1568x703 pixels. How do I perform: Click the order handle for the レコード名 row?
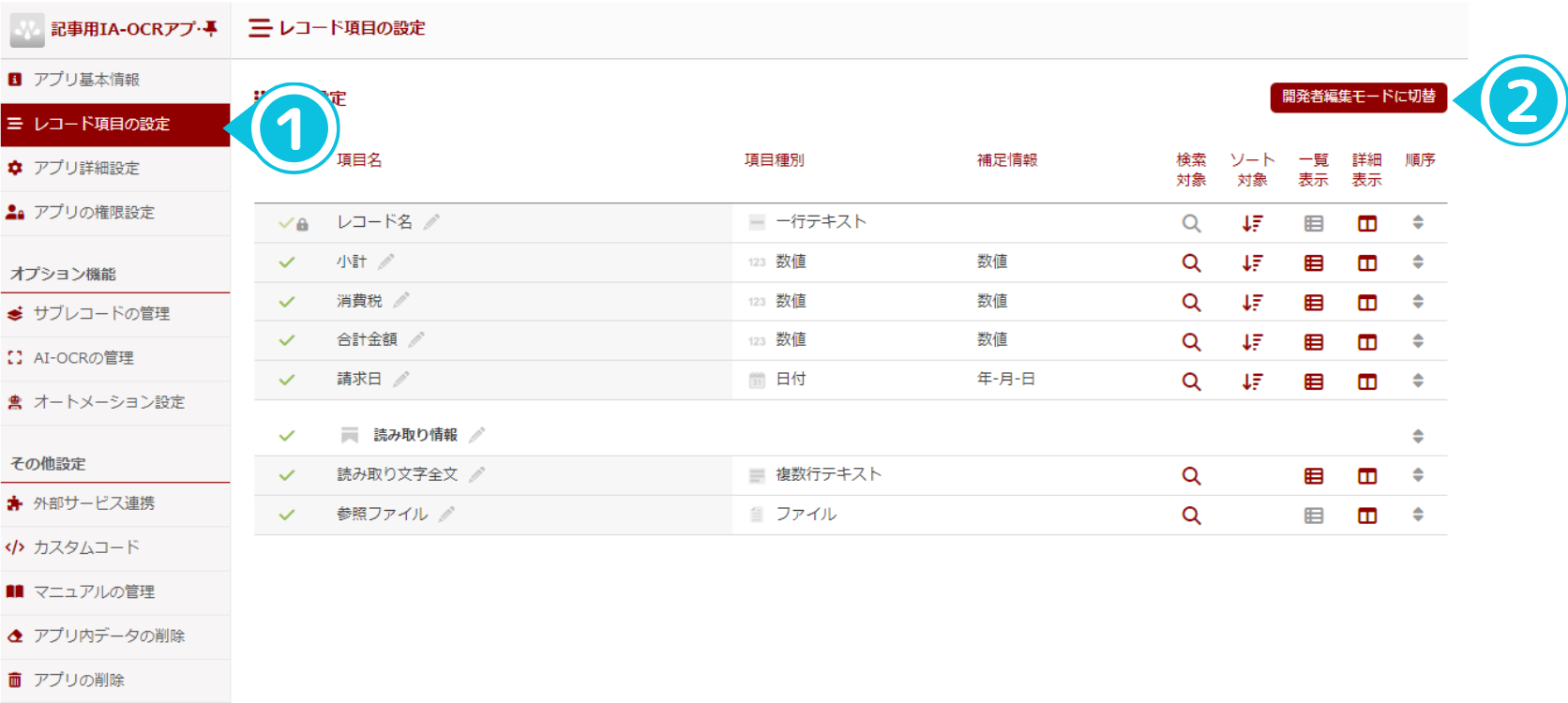pyautogui.click(x=1418, y=222)
